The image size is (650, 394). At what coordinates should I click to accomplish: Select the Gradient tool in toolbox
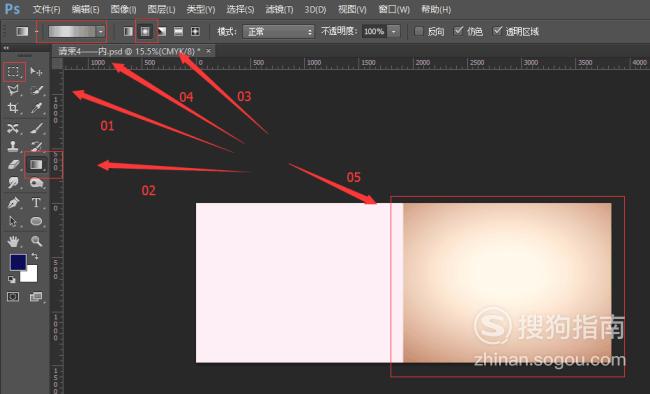pyautogui.click(x=36, y=165)
